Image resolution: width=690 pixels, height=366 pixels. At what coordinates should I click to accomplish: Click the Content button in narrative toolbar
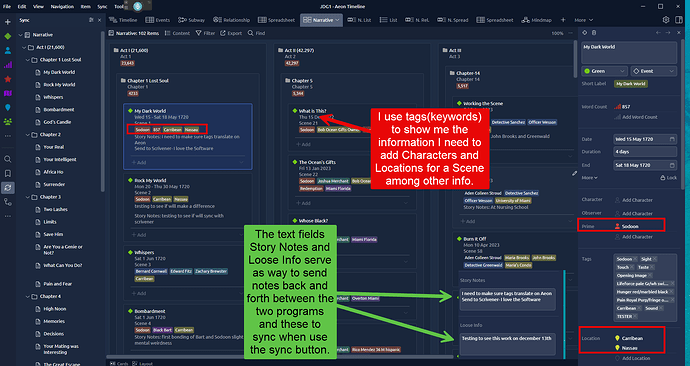[x=178, y=33]
